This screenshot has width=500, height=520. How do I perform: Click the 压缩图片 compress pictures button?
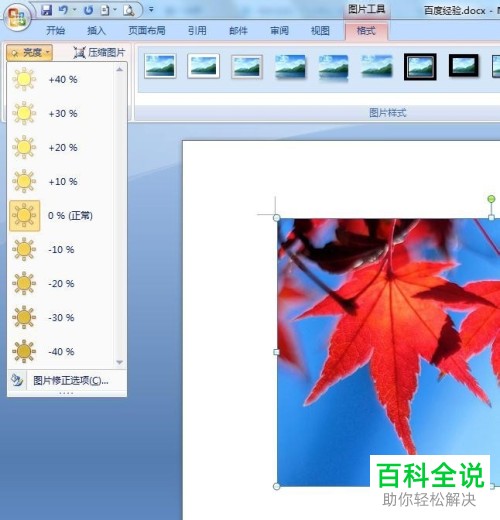(x=99, y=52)
